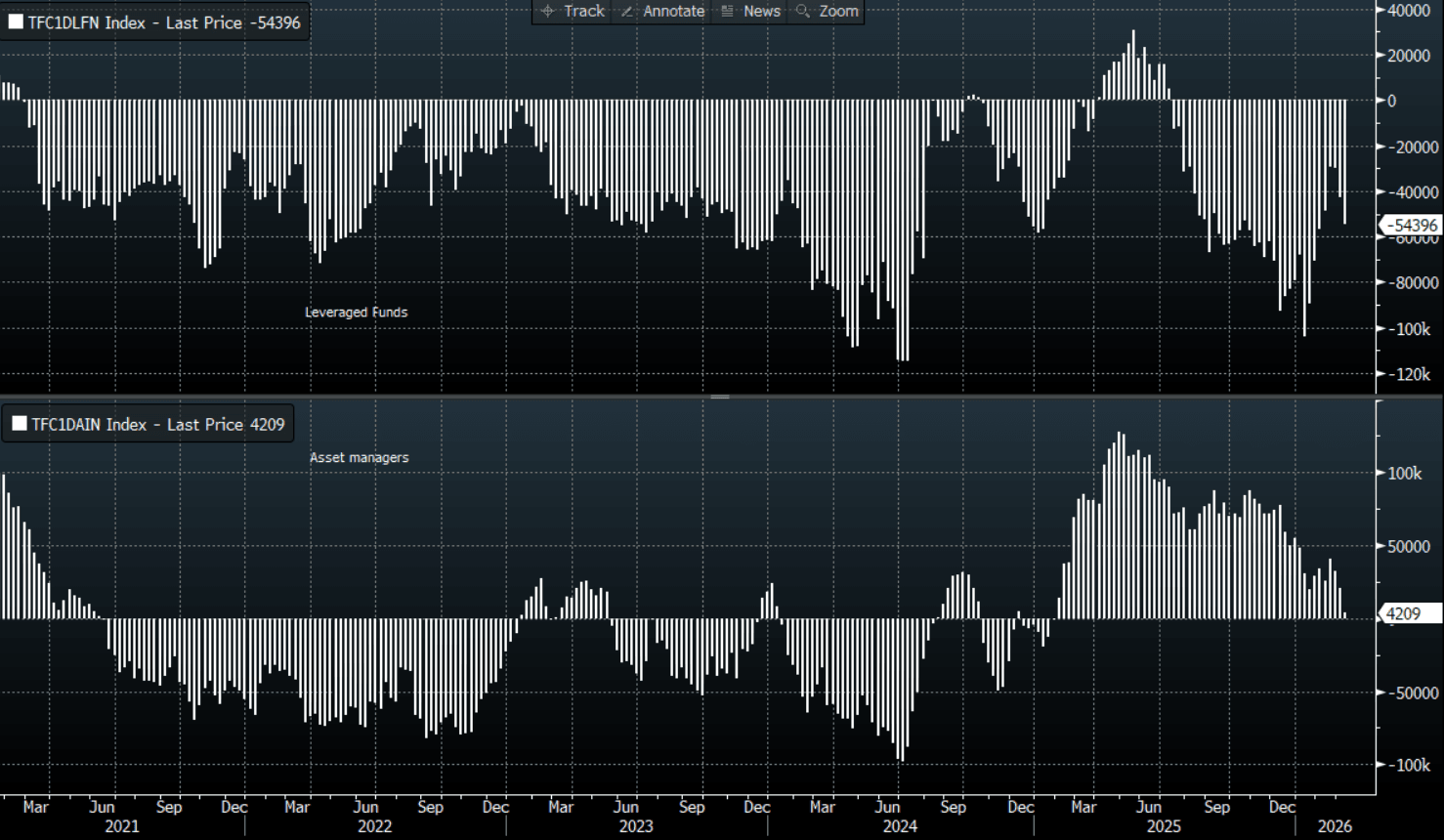The width and height of the screenshot is (1444, 840).
Task: Click the Track toolbar label
Action: pyautogui.click(x=584, y=11)
